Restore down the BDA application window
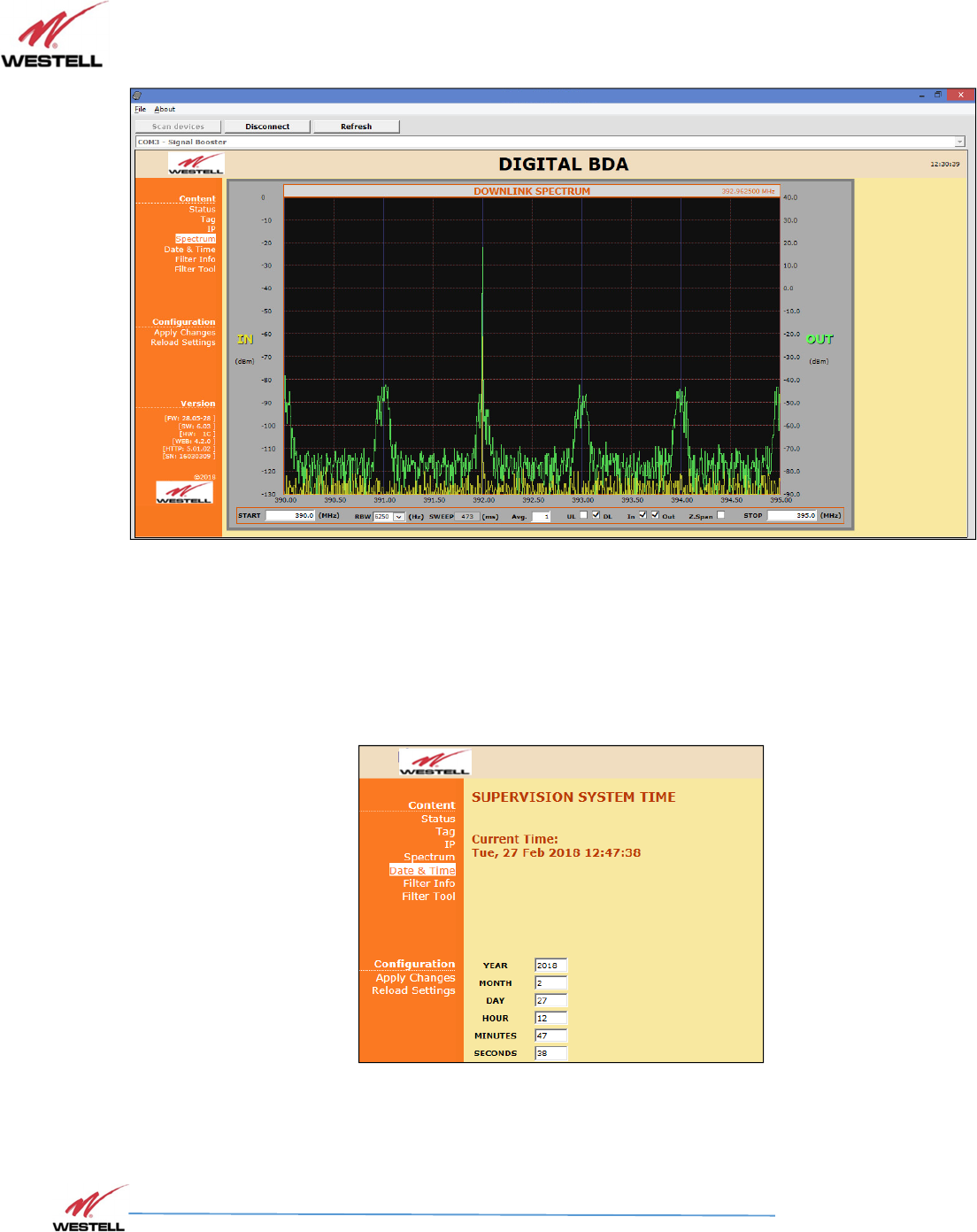Screen dimensions: 977x1232 (938, 95)
